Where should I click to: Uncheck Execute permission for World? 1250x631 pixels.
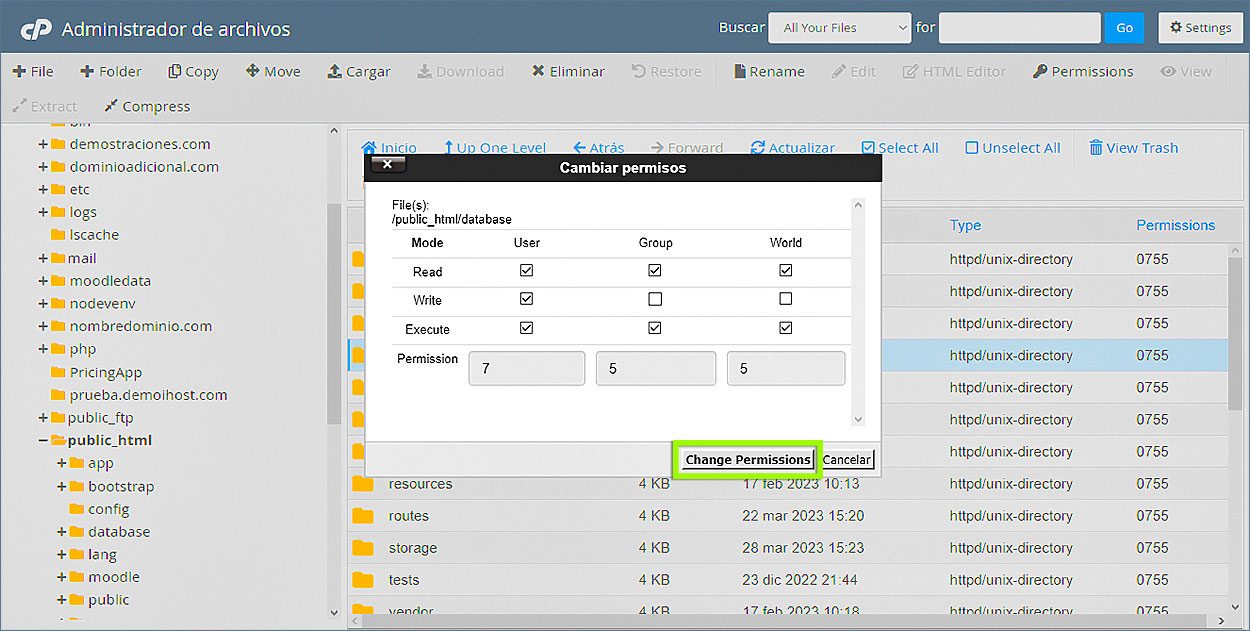click(786, 328)
